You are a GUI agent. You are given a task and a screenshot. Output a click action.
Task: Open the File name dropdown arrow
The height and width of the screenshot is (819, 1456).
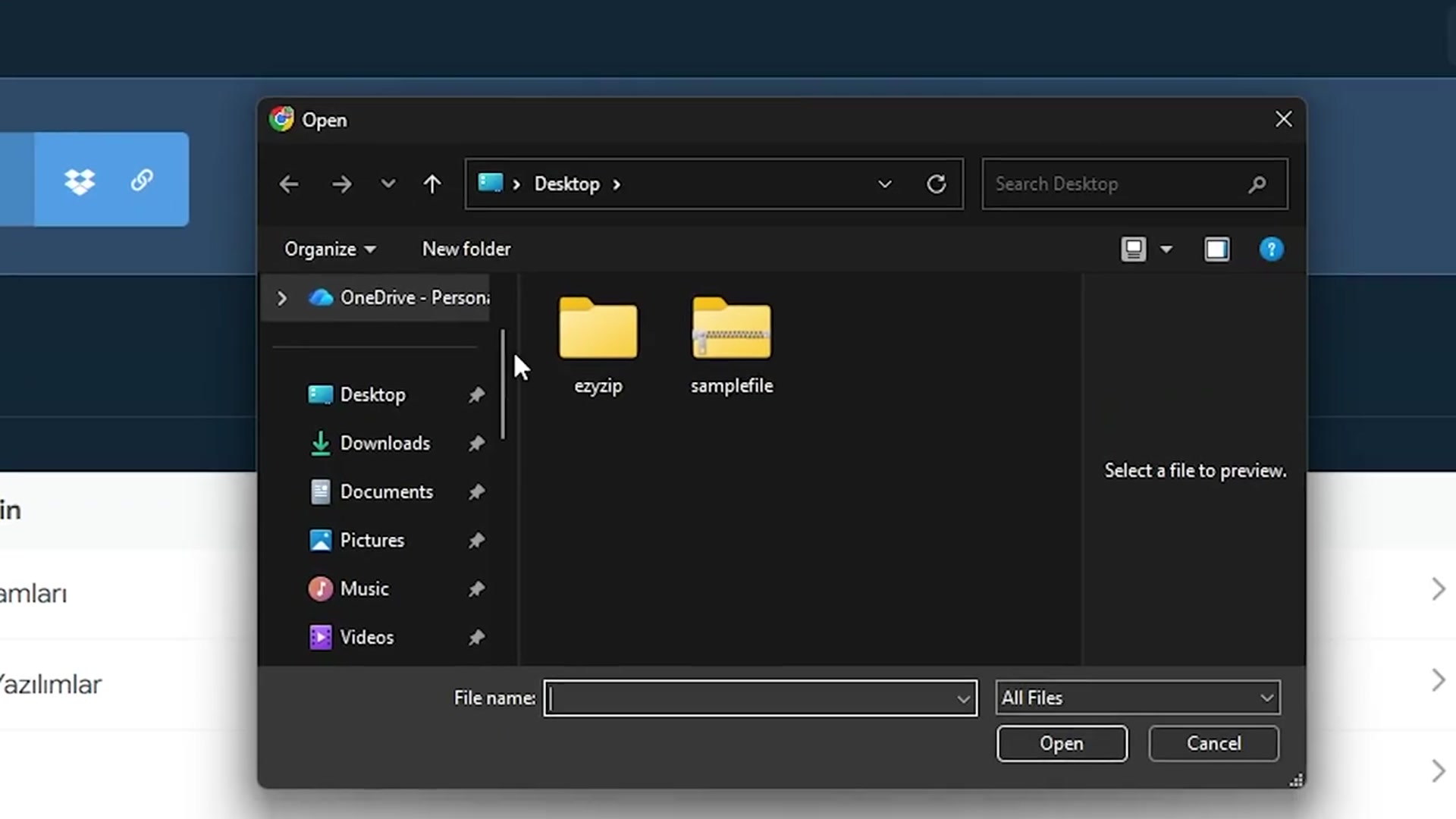tap(964, 699)
